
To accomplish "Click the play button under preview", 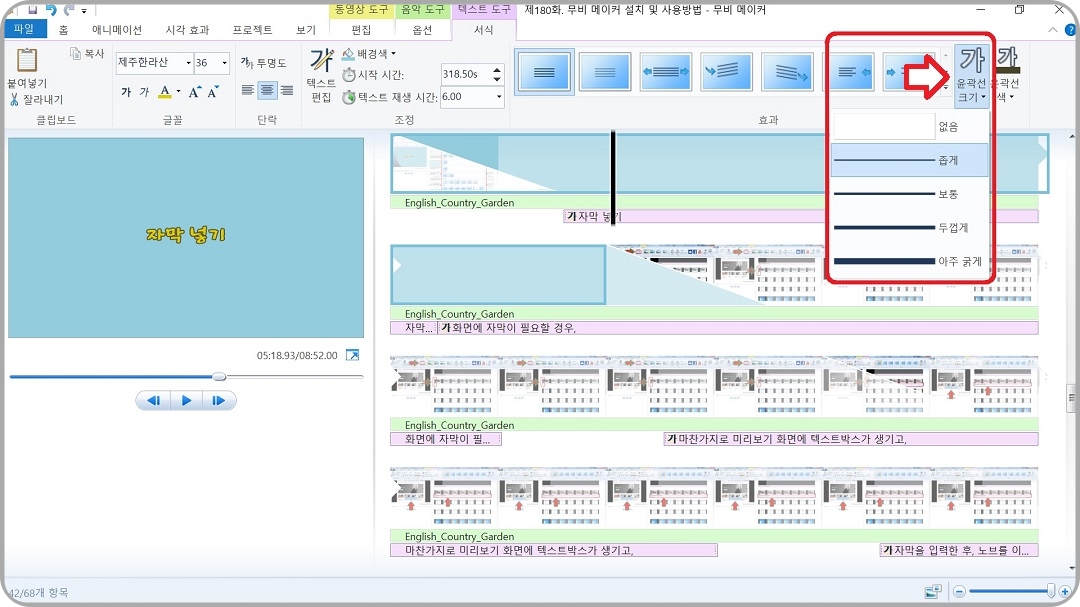I will point(186,400).
